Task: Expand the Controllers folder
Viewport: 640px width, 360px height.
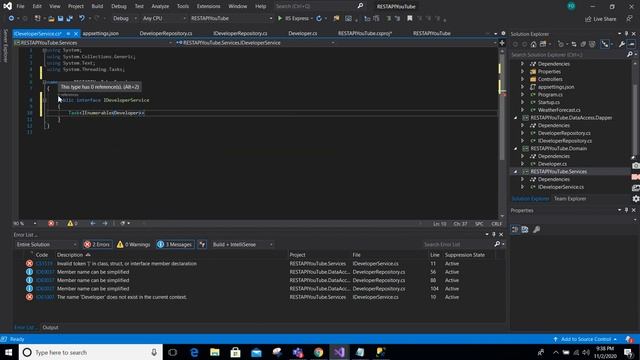Action: tap(522, 79)
